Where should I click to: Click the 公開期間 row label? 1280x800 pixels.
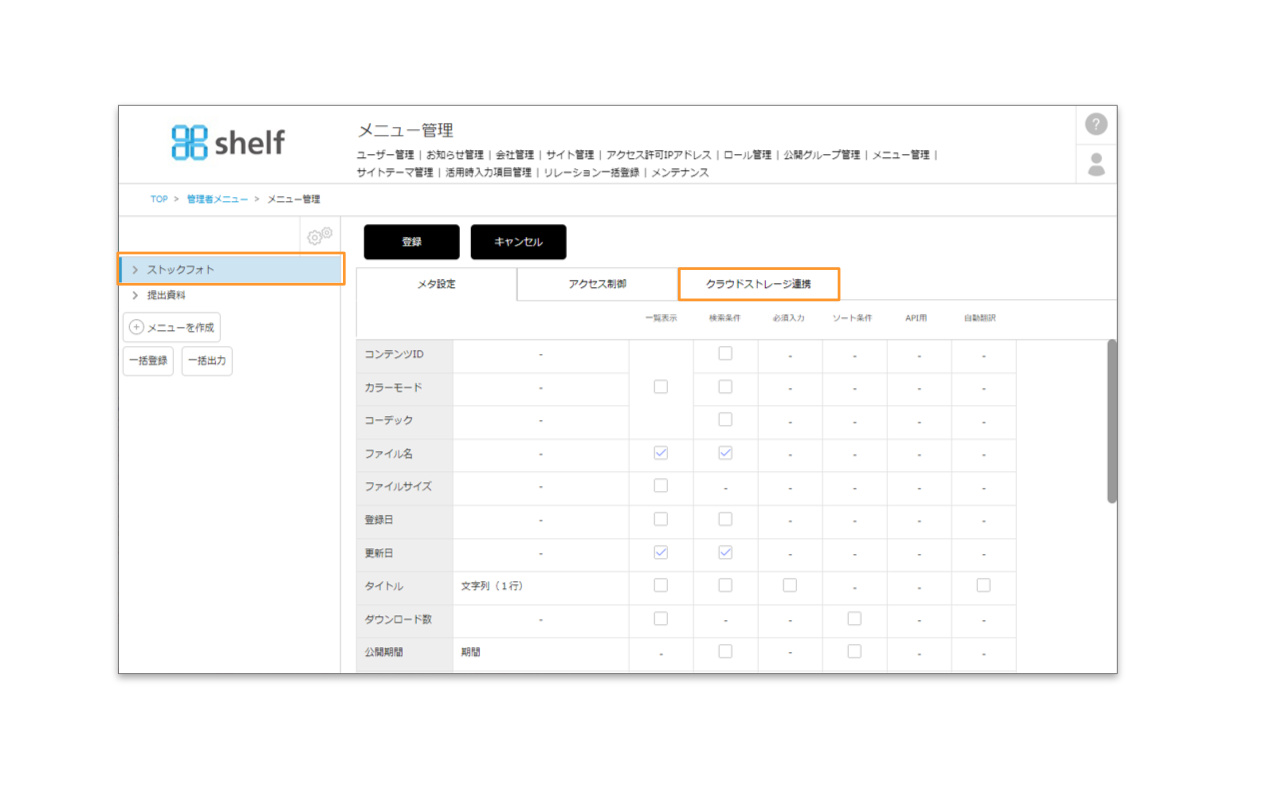pos(384,652)
